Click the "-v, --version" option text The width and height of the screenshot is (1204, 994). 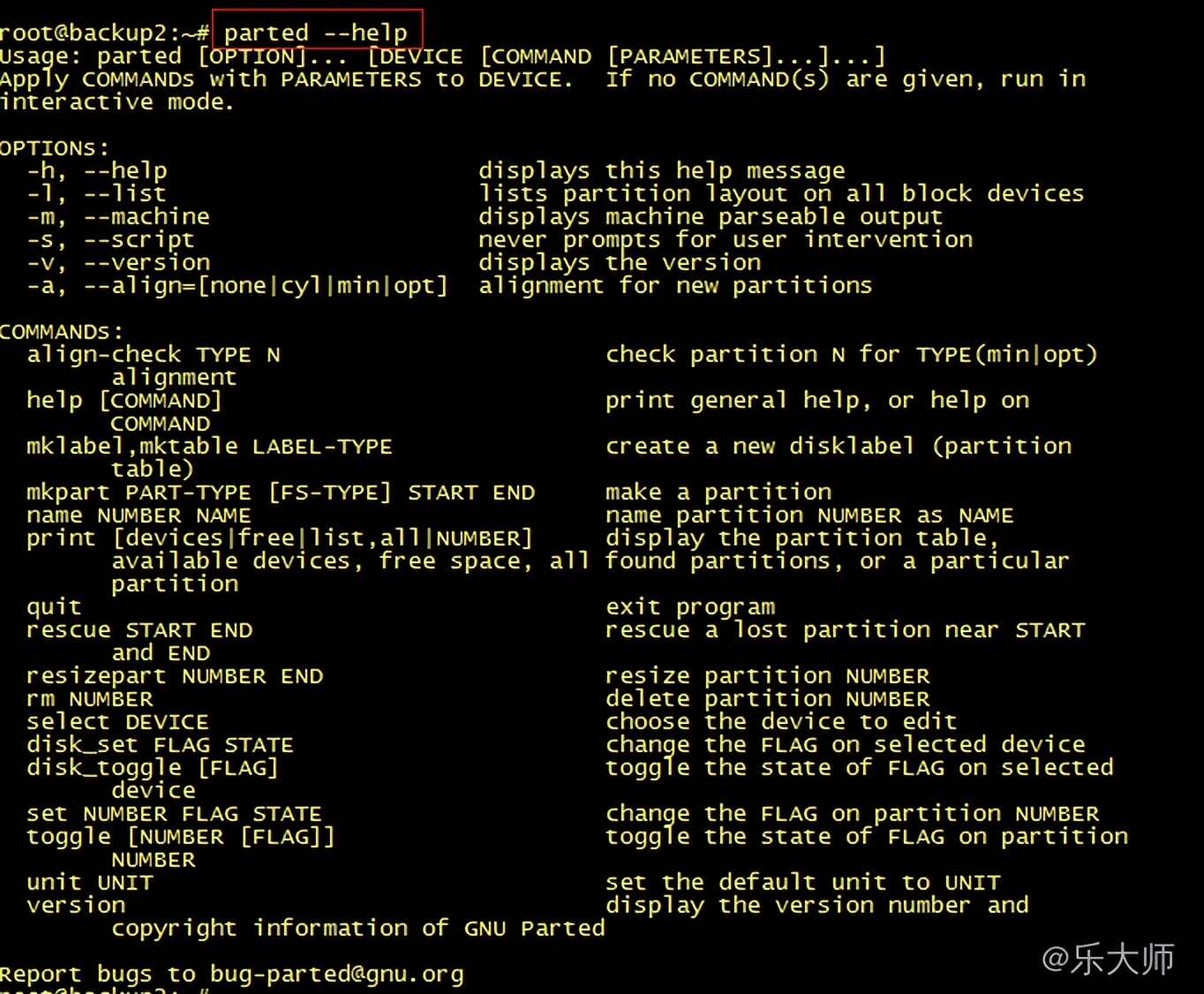(x=118, y=262)
